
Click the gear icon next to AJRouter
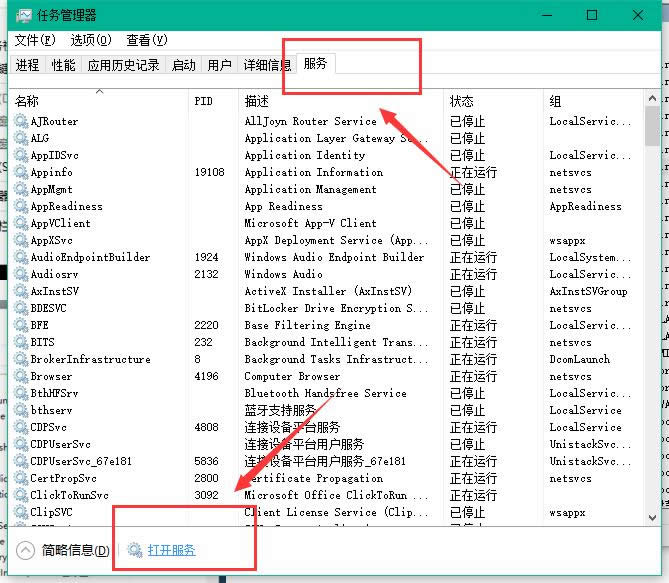point(21,121)
